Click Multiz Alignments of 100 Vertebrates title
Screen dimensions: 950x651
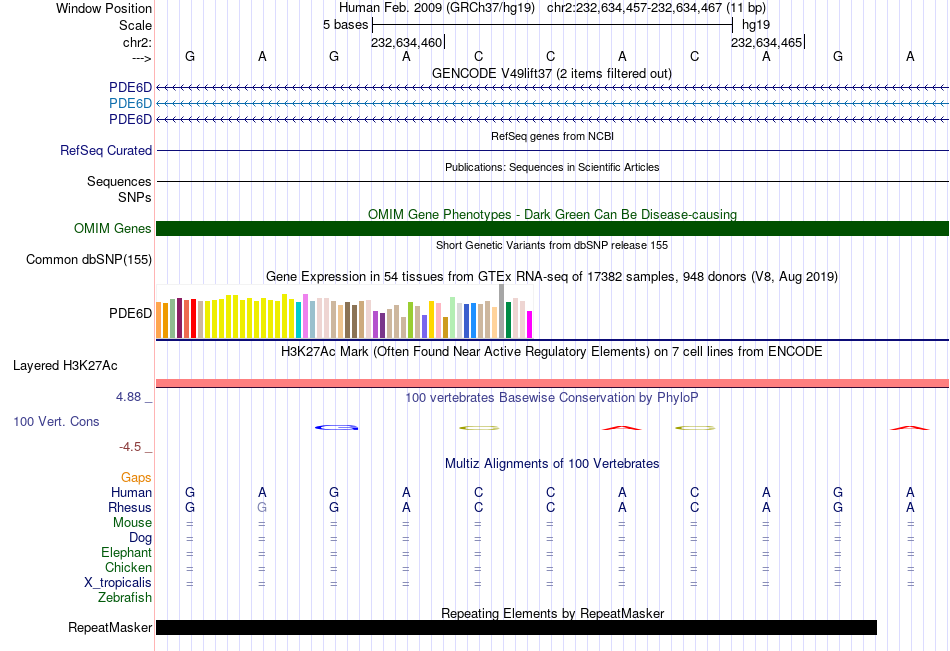(552, 464)
